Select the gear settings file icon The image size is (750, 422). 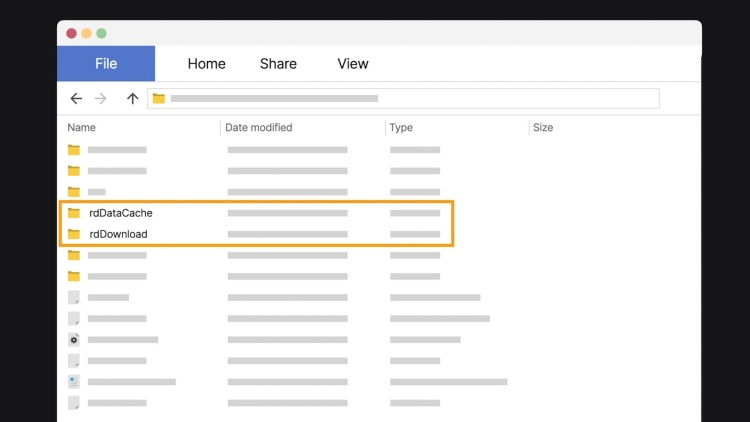coord(74,340)
